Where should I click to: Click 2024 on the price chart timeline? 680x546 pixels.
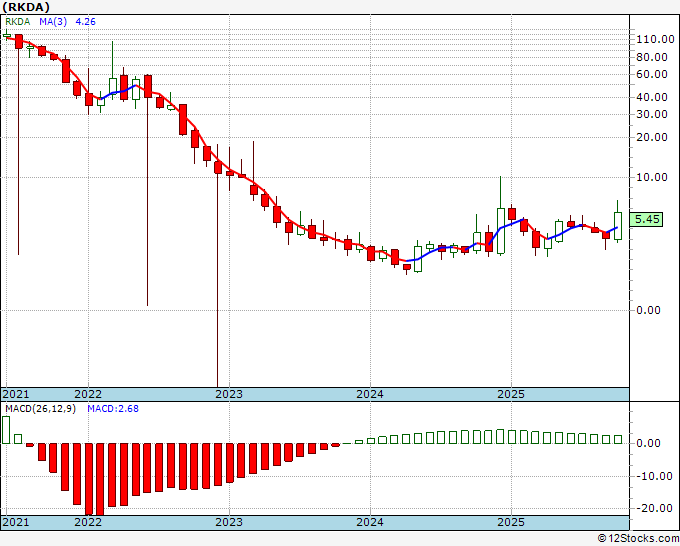(370, 394)
